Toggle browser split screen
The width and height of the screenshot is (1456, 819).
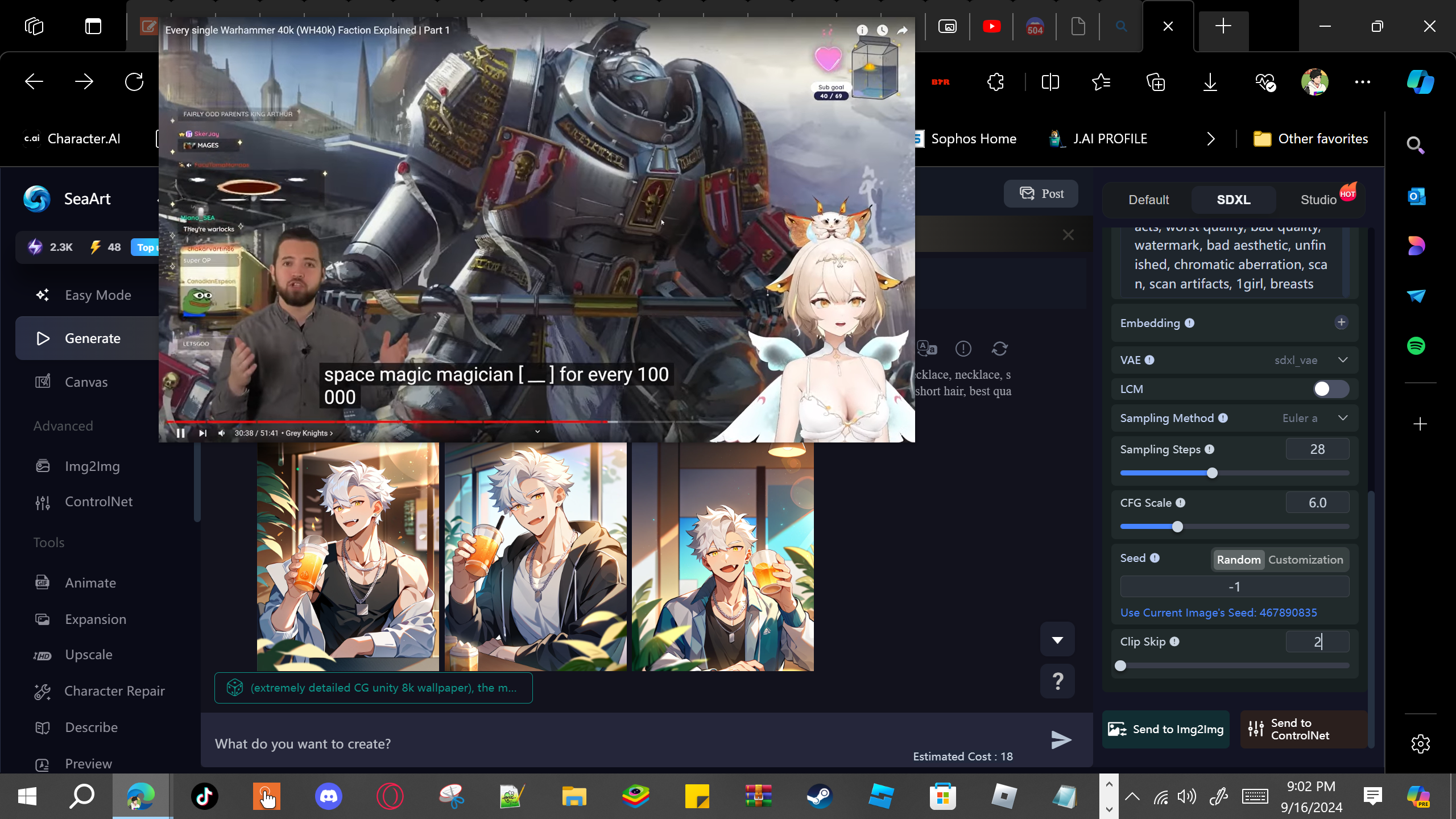[x=1050, y=82]
